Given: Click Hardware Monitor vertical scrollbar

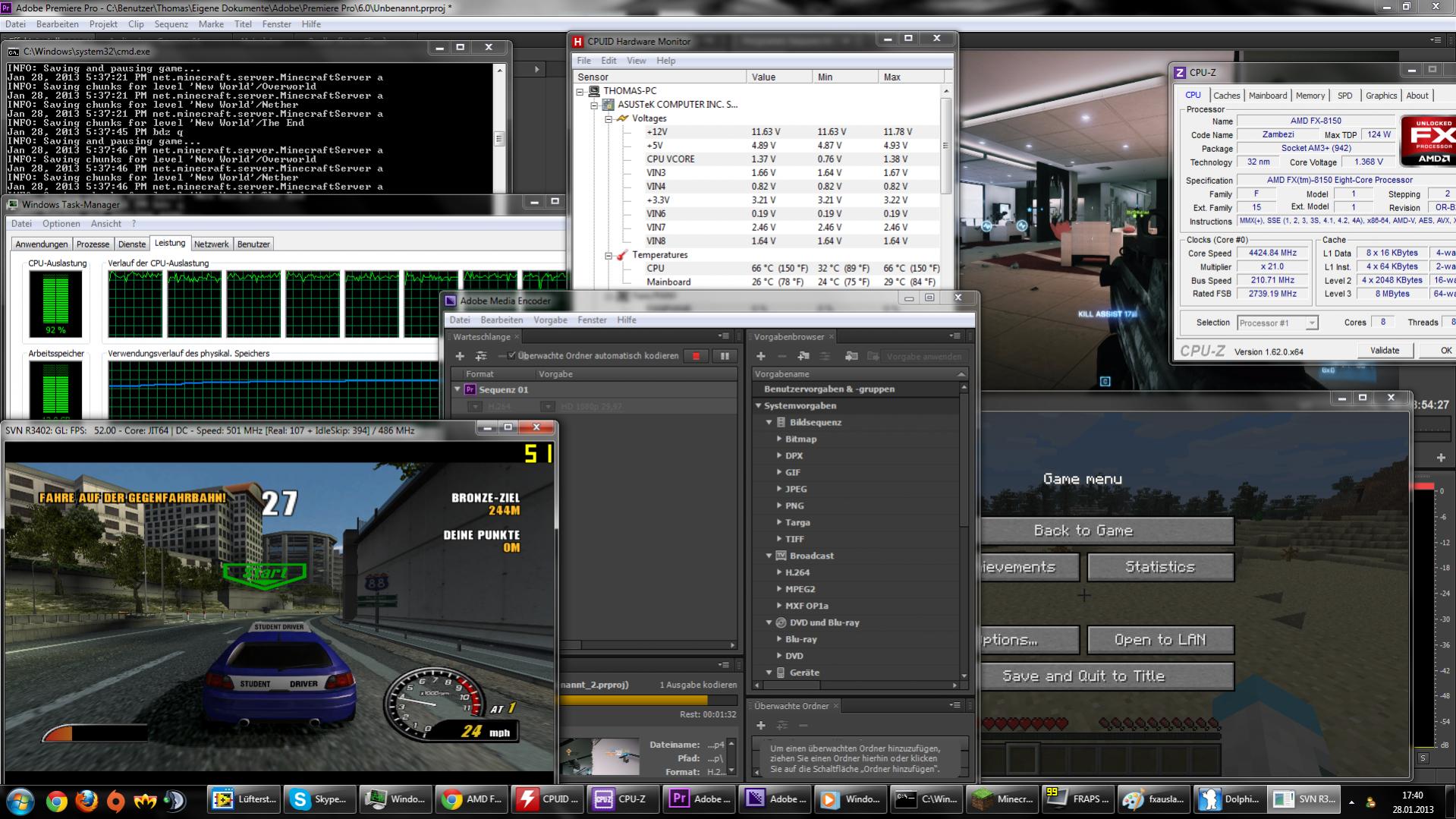Looking at the screenshot, I should [945, 186].
